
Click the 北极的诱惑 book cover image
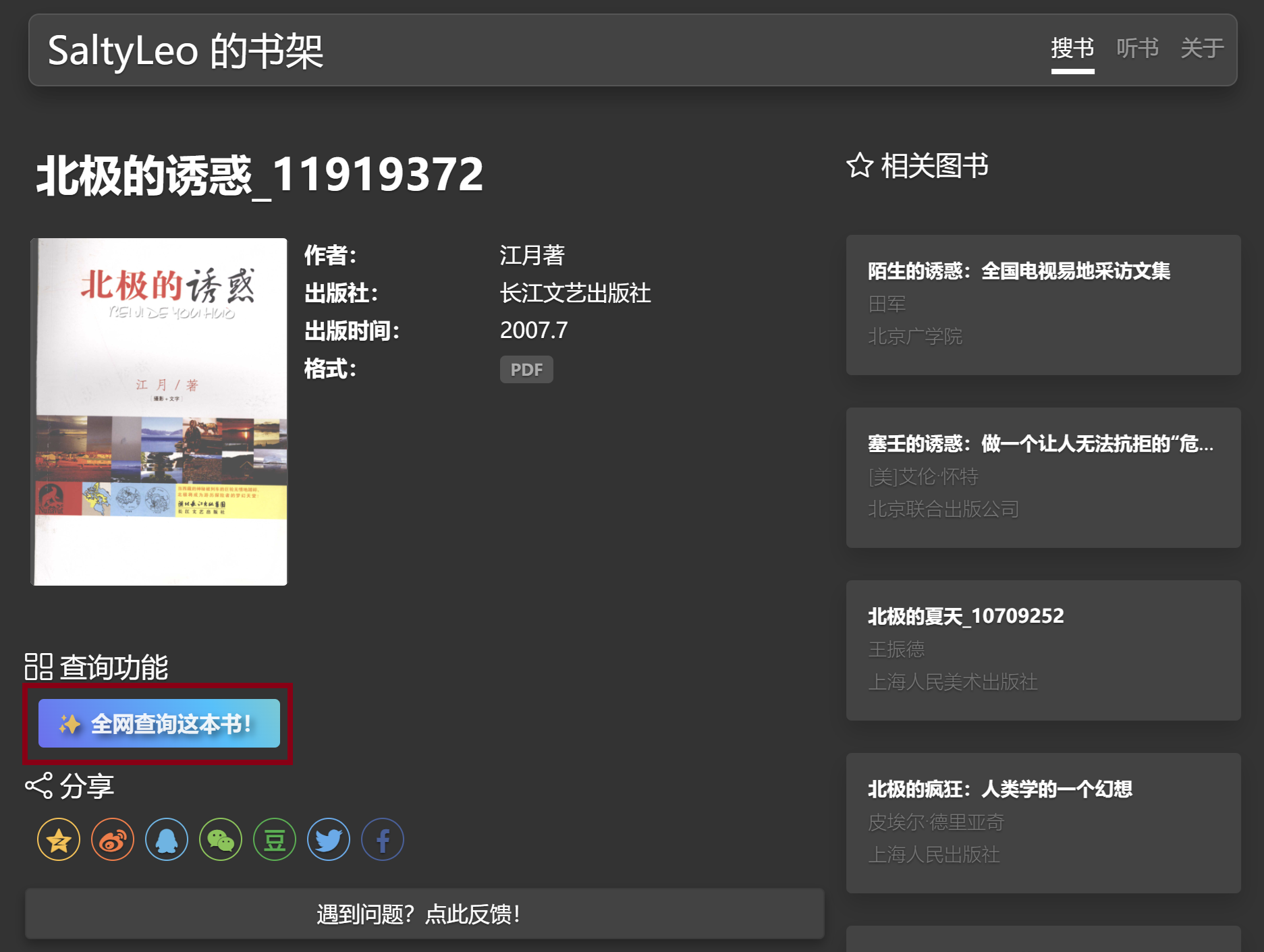[x=159, y=411]
